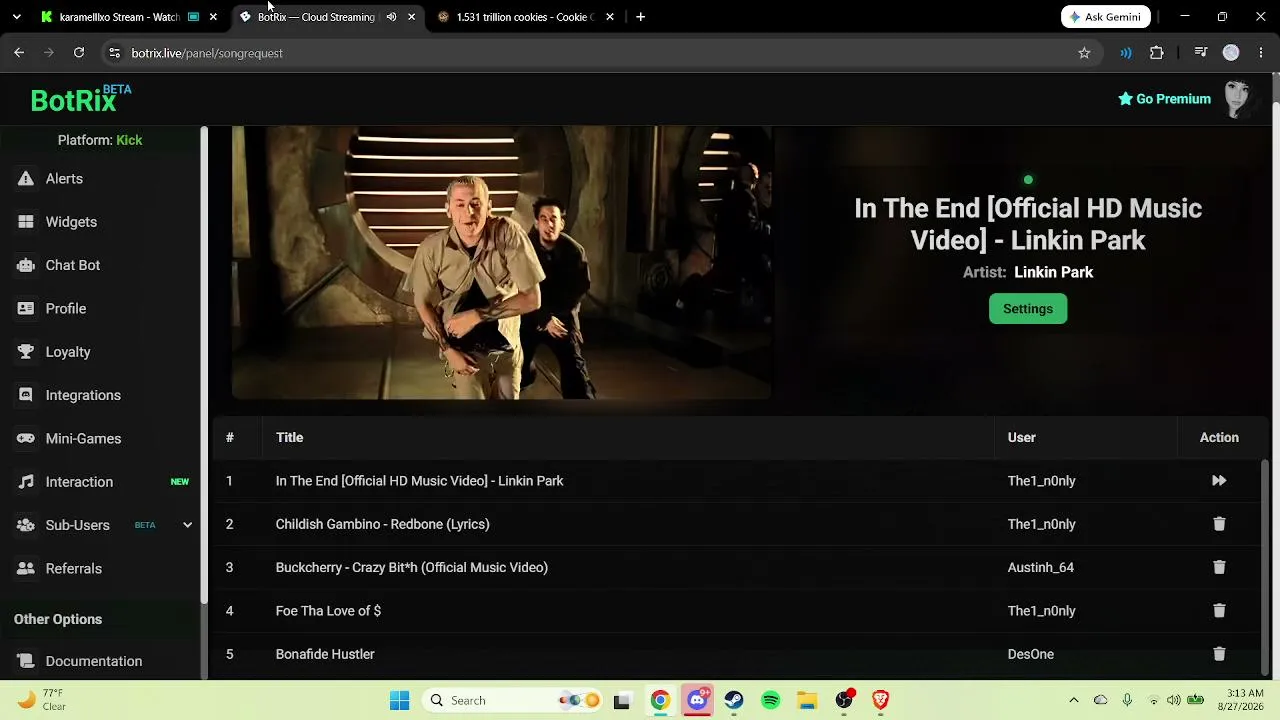Open Discord from the taskbar
Image resolution: width=1280 pixels, height=720 pixels.
pos(697,700)
